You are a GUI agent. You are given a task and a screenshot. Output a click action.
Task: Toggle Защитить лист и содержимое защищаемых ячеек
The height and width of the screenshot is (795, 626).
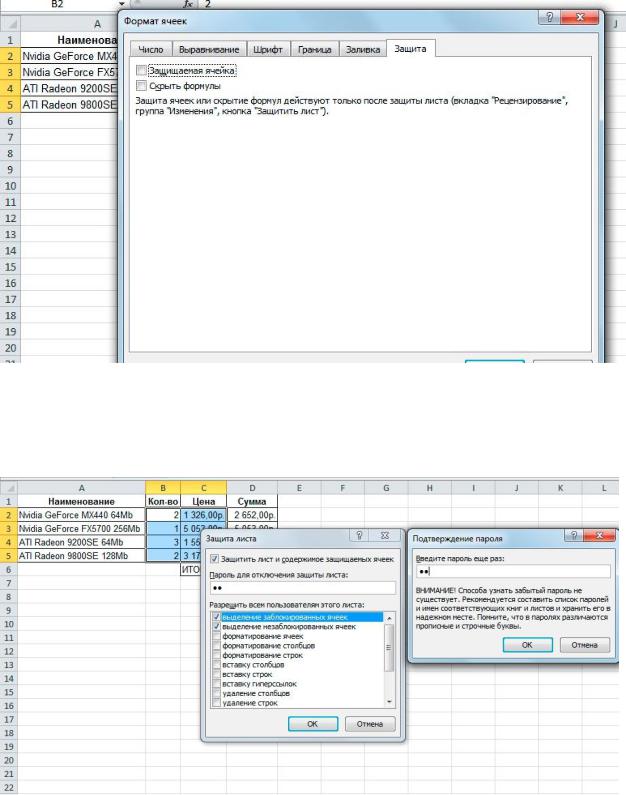(214, 559)
